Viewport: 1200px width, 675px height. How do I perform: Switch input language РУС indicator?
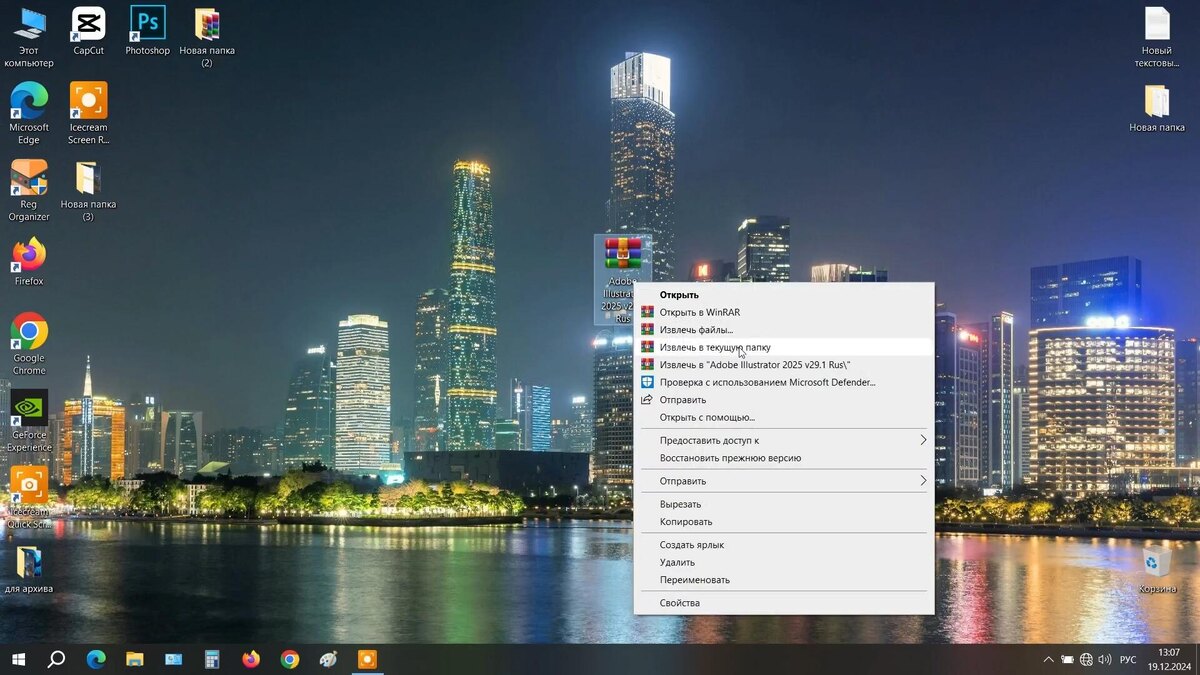pyautogui.click(x=1128, y=659)
